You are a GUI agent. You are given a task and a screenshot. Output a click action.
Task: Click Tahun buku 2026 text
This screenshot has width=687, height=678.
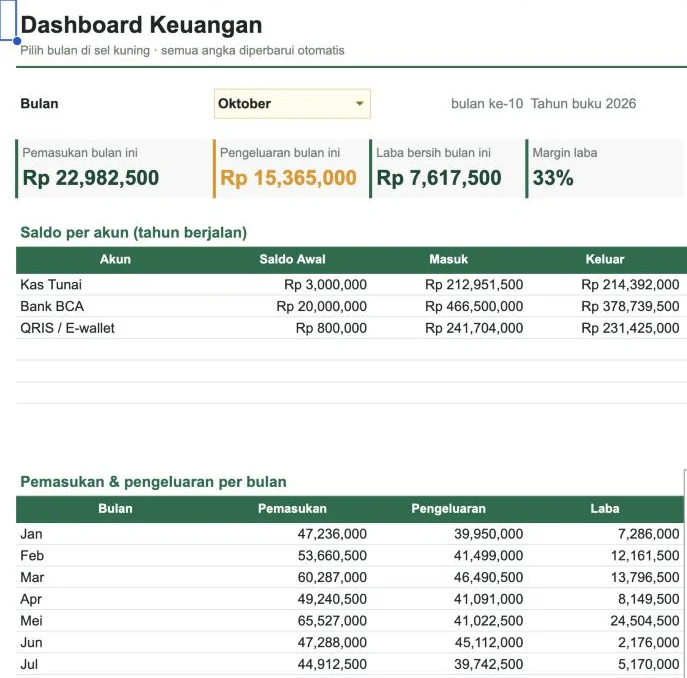point(583,104)
